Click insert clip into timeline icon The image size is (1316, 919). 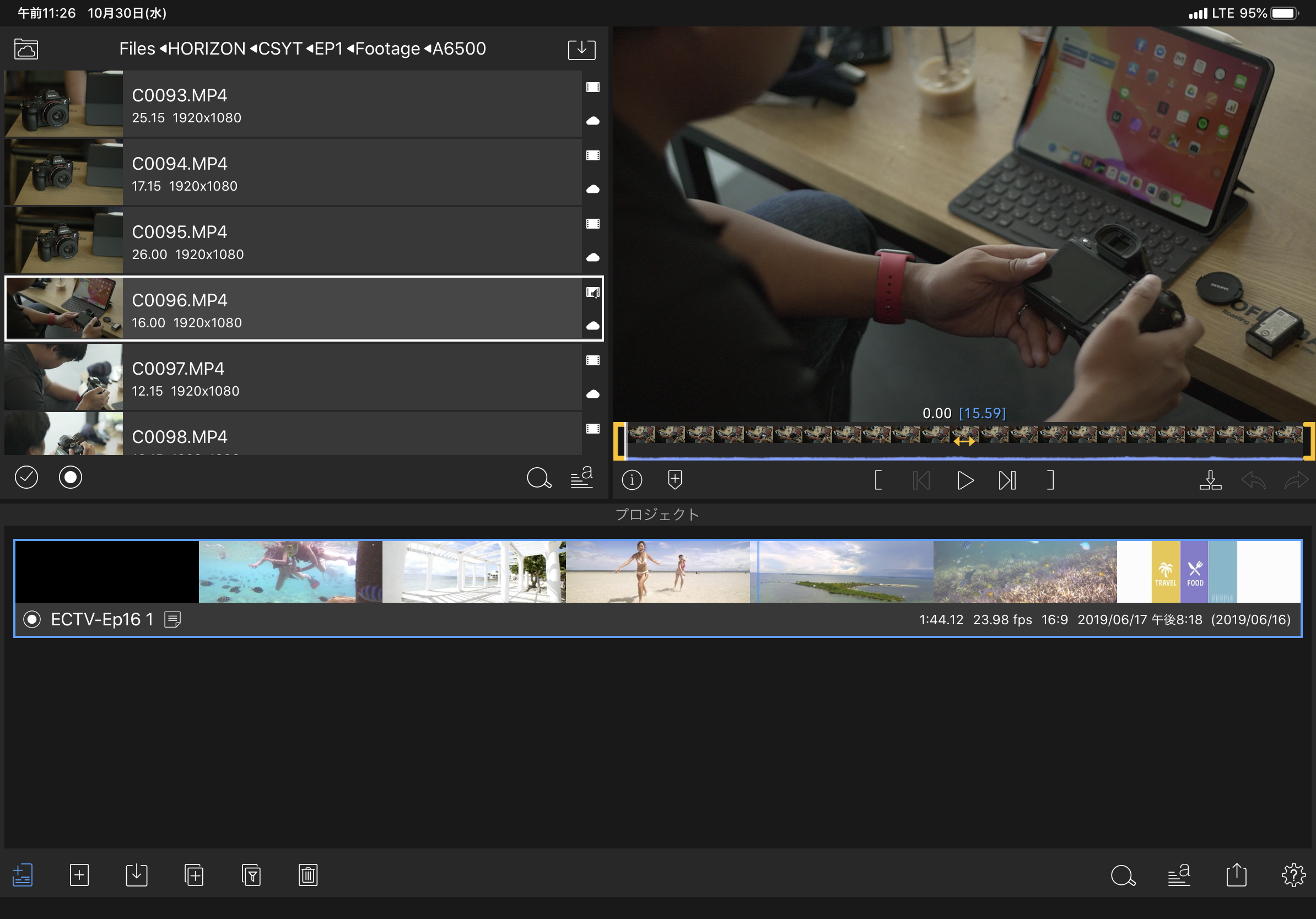tap(1210, 479)
